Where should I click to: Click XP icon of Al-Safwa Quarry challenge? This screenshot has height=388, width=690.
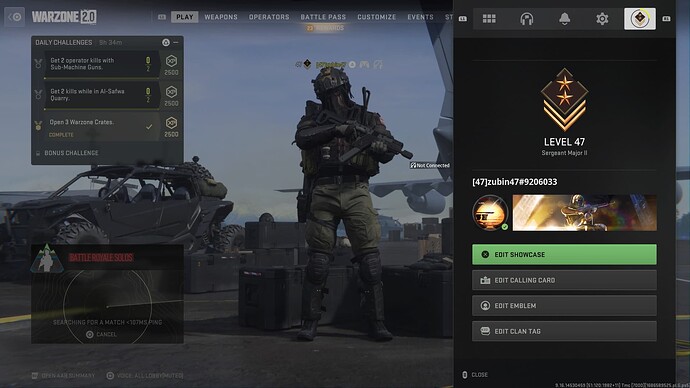coord(171,92)
